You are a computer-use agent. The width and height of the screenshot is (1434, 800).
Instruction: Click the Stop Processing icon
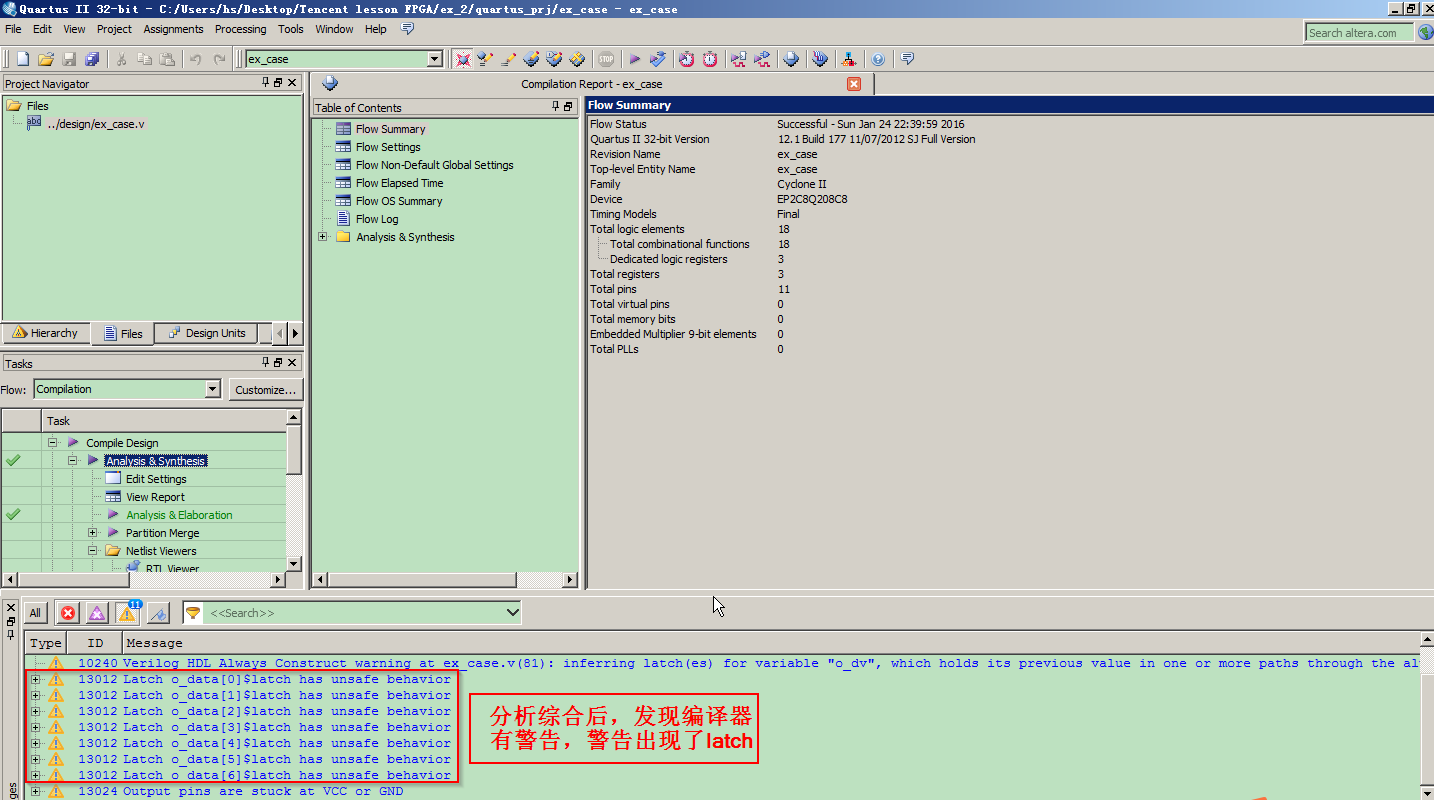[606, 59]
